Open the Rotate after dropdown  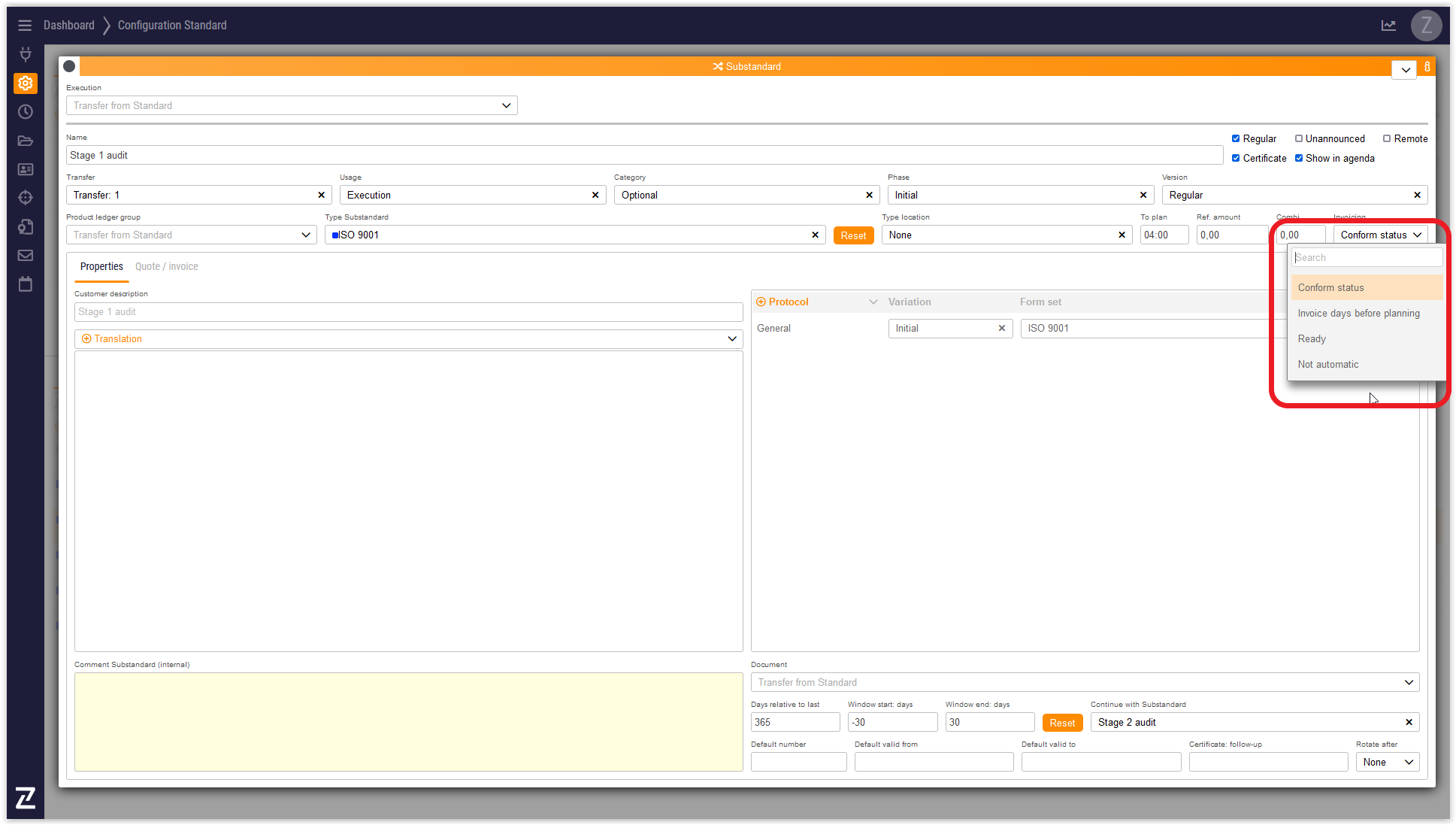point(1388,762)
